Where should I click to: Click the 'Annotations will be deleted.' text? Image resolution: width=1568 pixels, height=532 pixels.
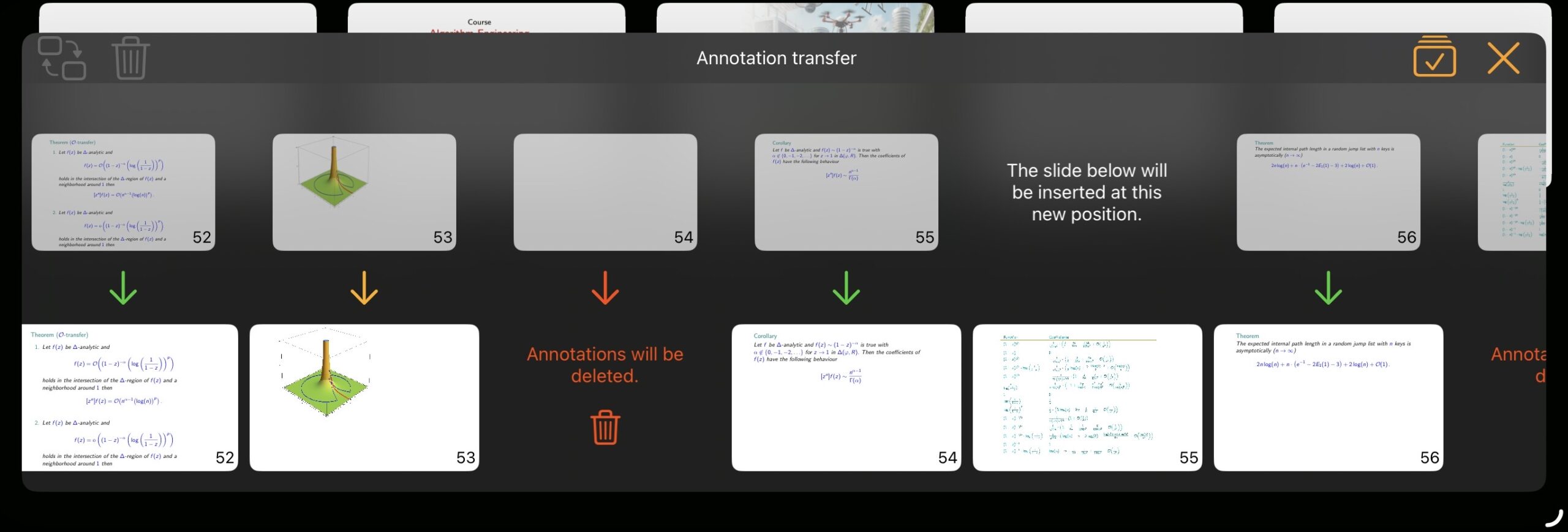(605, 365)
